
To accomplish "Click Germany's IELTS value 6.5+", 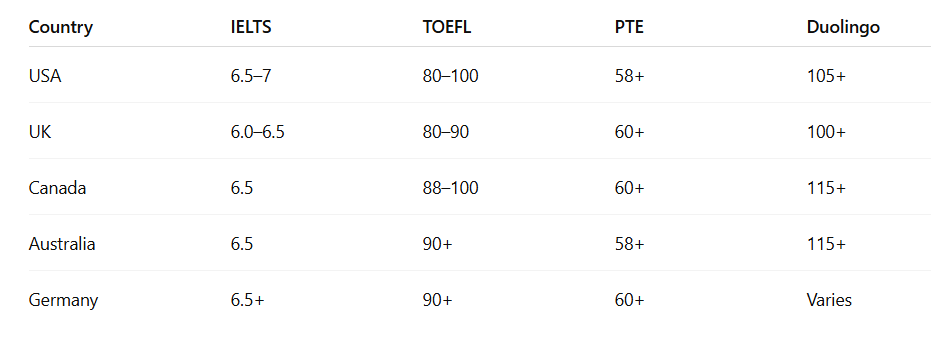I will point(248,300).
